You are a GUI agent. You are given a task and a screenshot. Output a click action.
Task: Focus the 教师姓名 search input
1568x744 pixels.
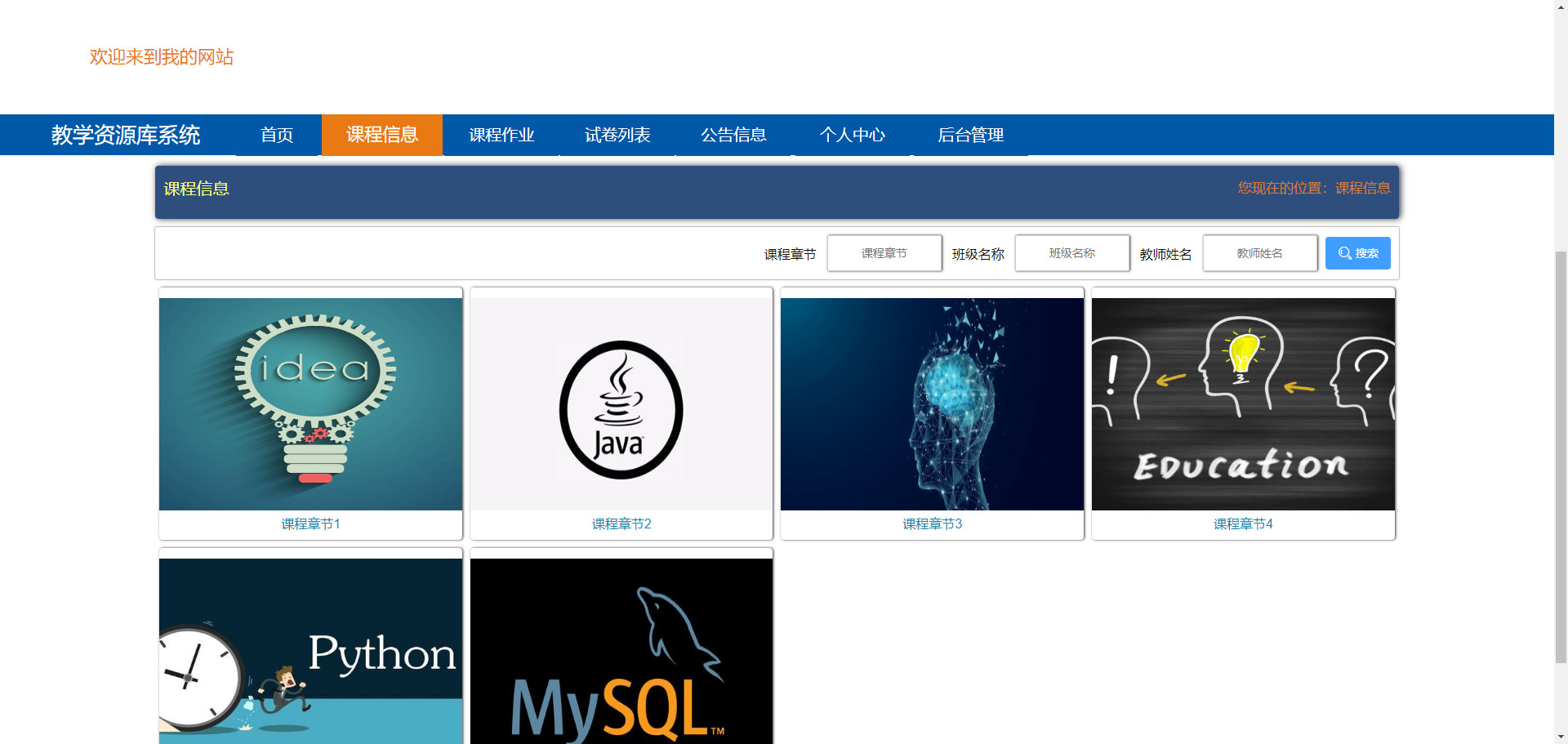pos(1260,253)
